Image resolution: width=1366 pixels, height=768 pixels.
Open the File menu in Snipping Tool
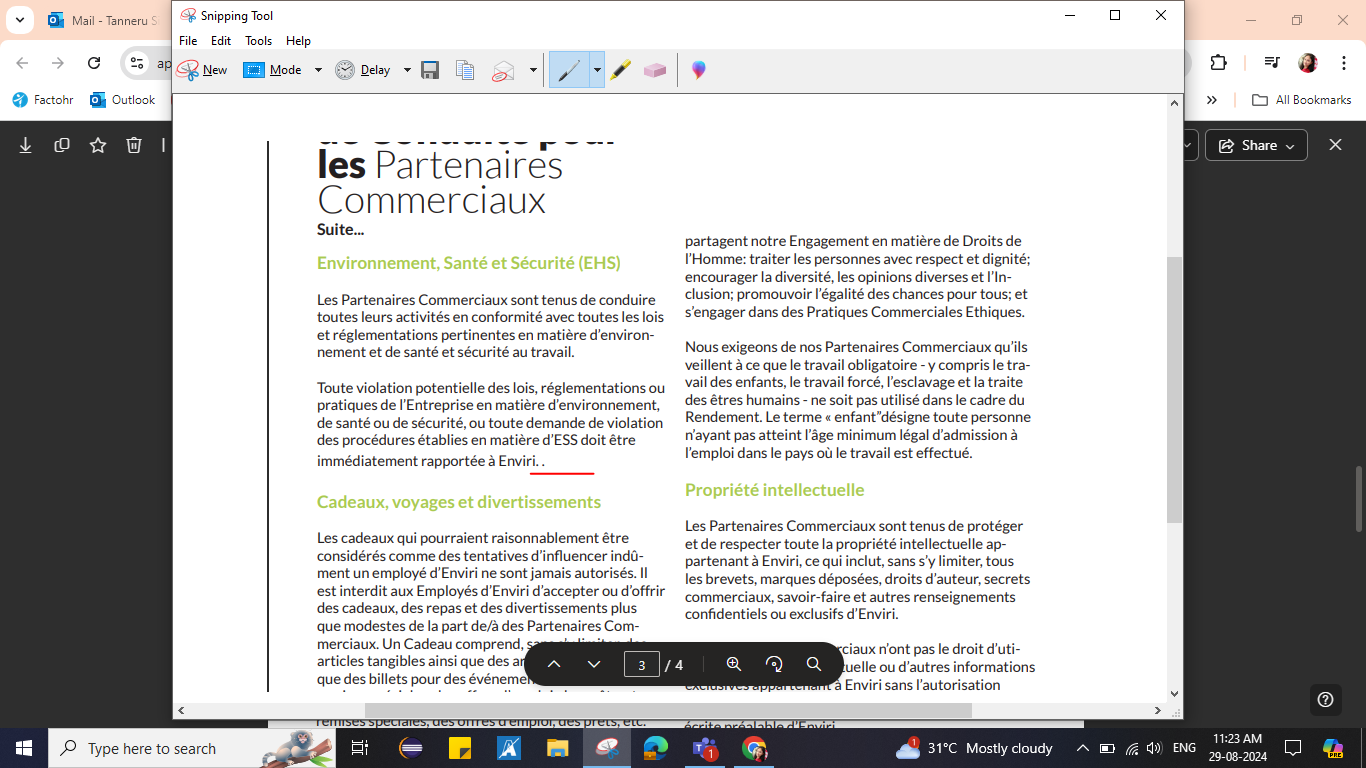point(188,41)
